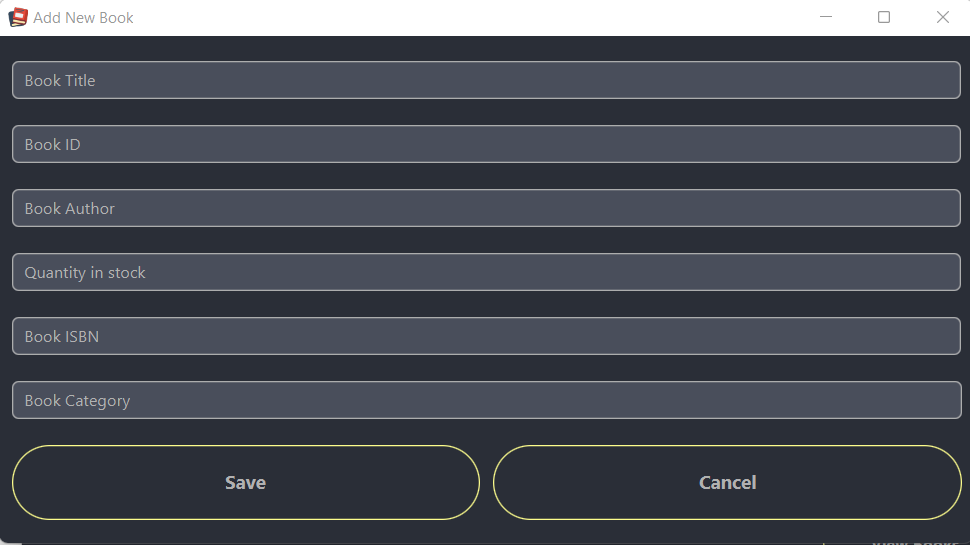970x545 pixels.
Task: Focus the Book Category text box
Action: tap(486, 400)
